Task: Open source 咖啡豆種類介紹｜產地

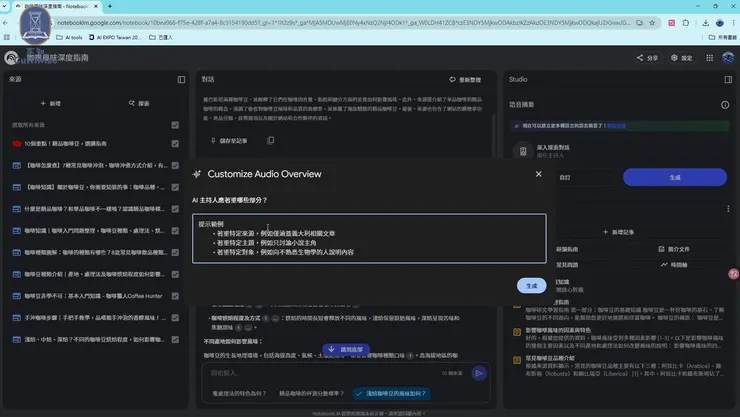Action: click(94, 274)
